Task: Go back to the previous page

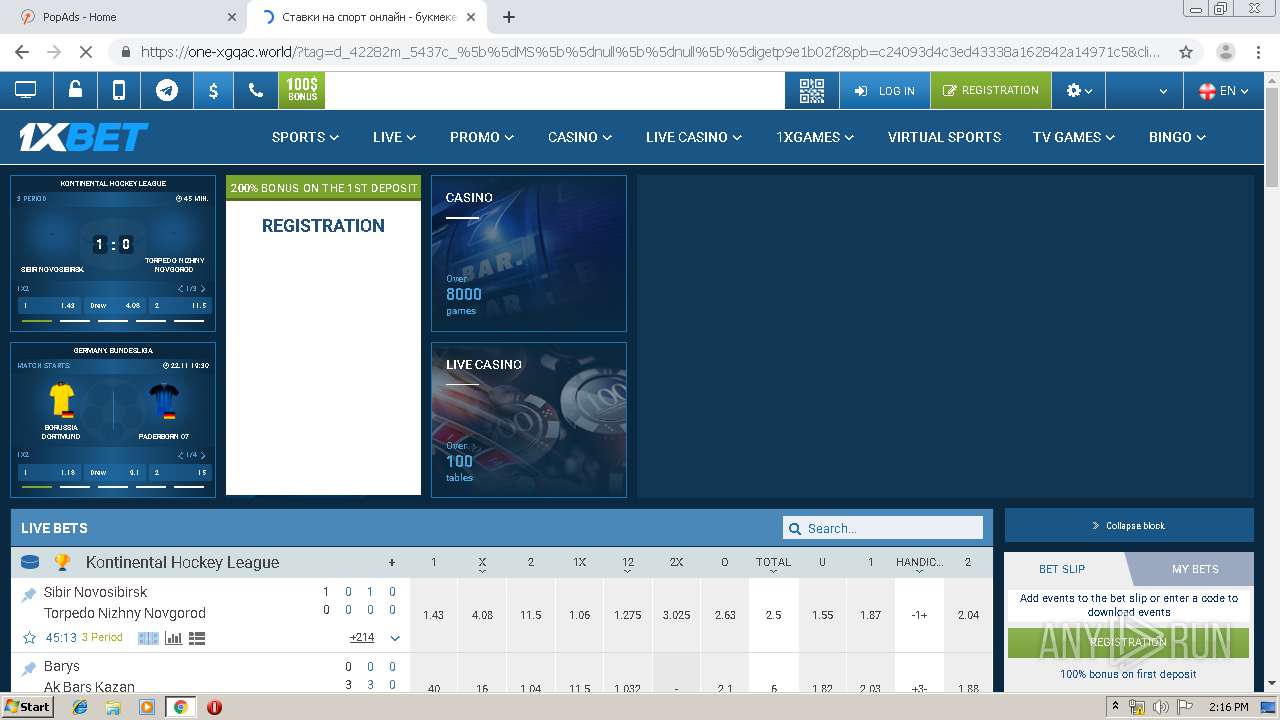Action: point(22,52)
